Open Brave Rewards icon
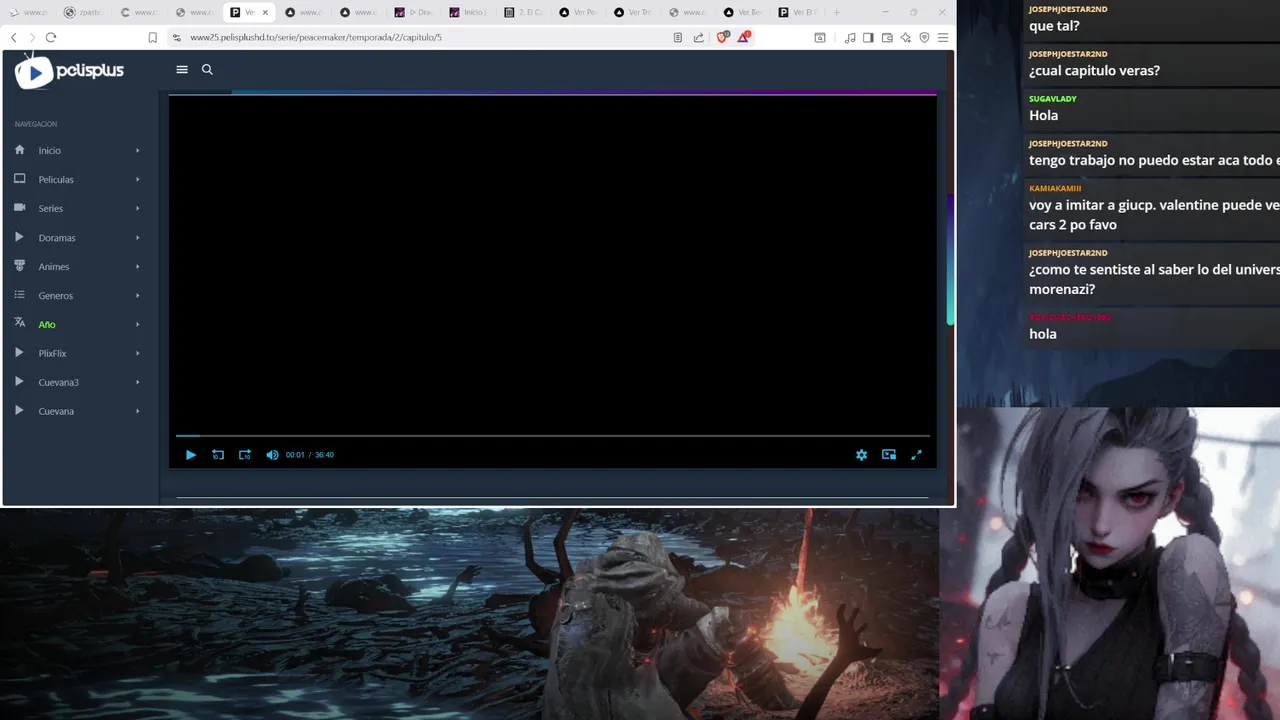The width and height of the screenshot is (1280, 720). coord(745,37)
